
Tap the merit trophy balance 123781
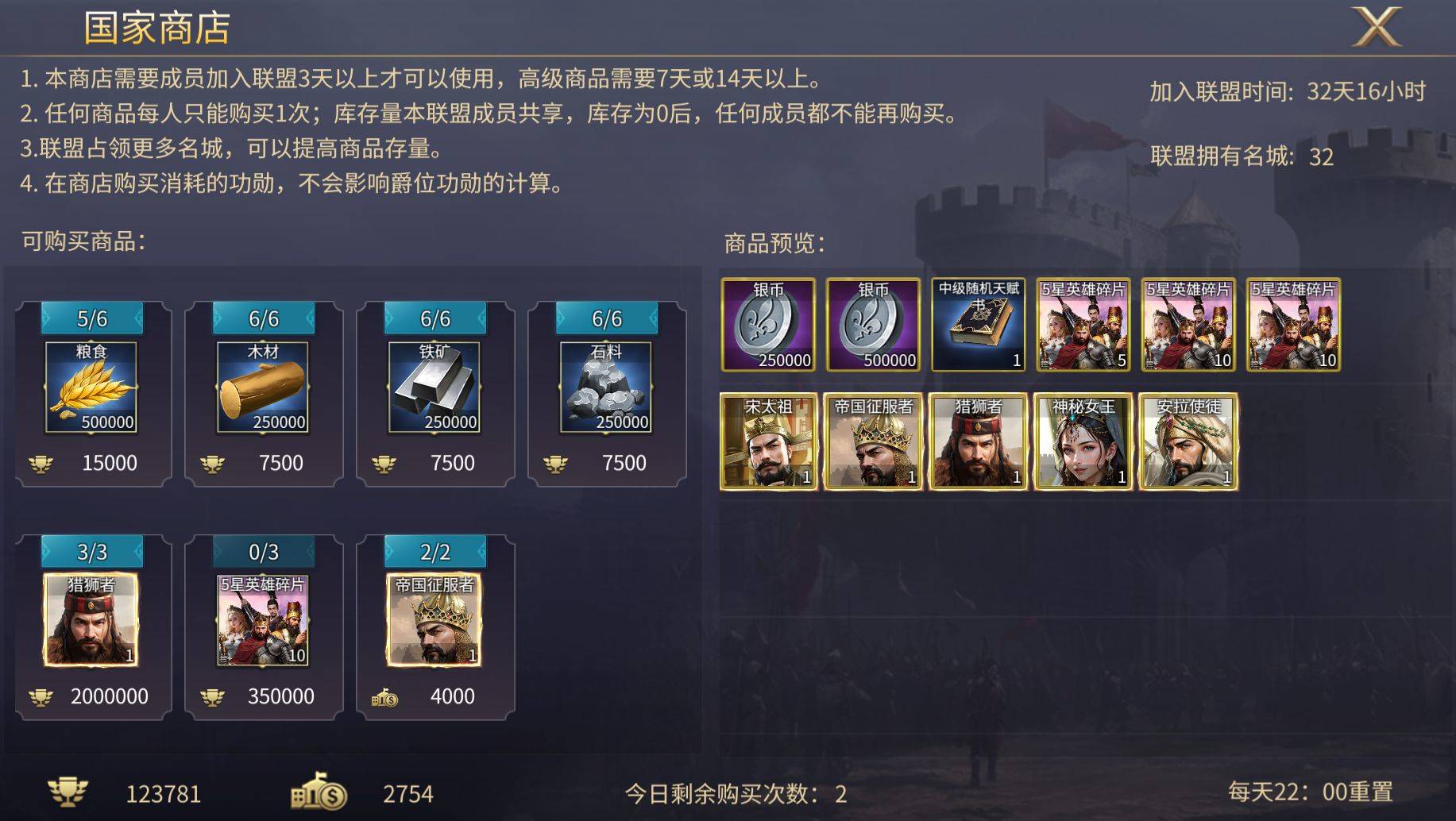tap(124, 793)
